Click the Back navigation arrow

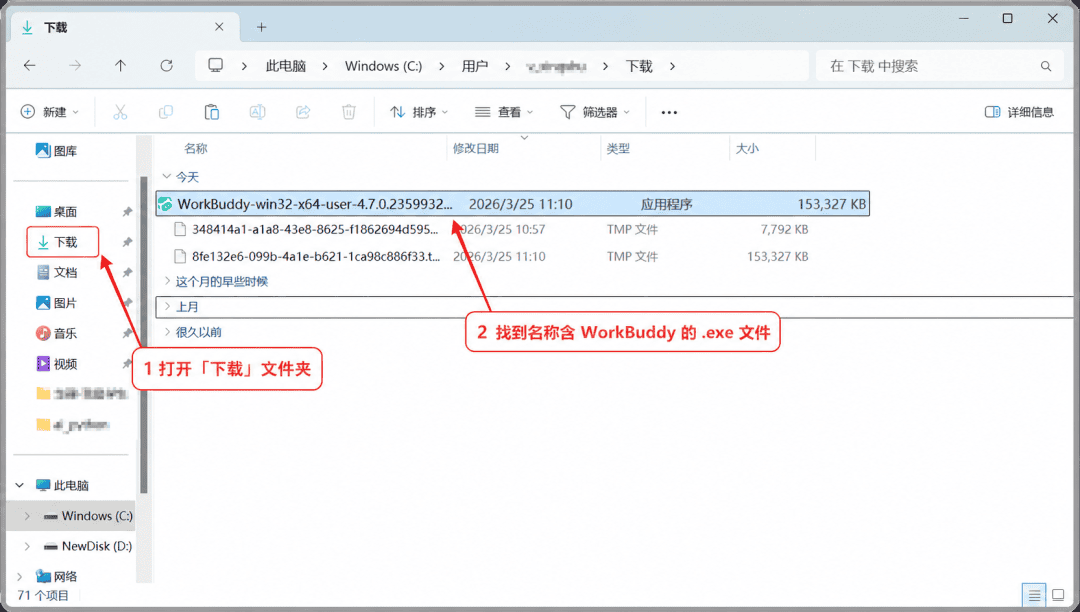(30, 65)
